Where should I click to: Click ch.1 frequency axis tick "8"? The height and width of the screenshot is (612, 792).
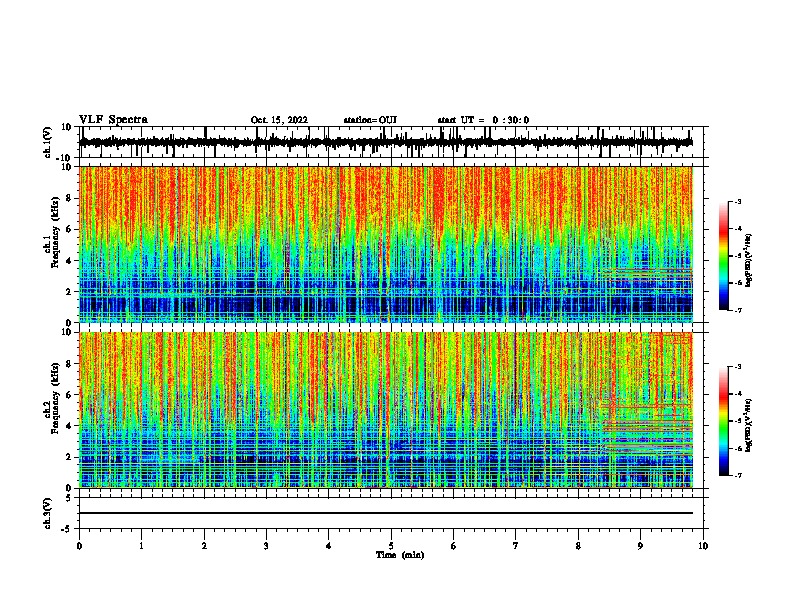(69, 198)
